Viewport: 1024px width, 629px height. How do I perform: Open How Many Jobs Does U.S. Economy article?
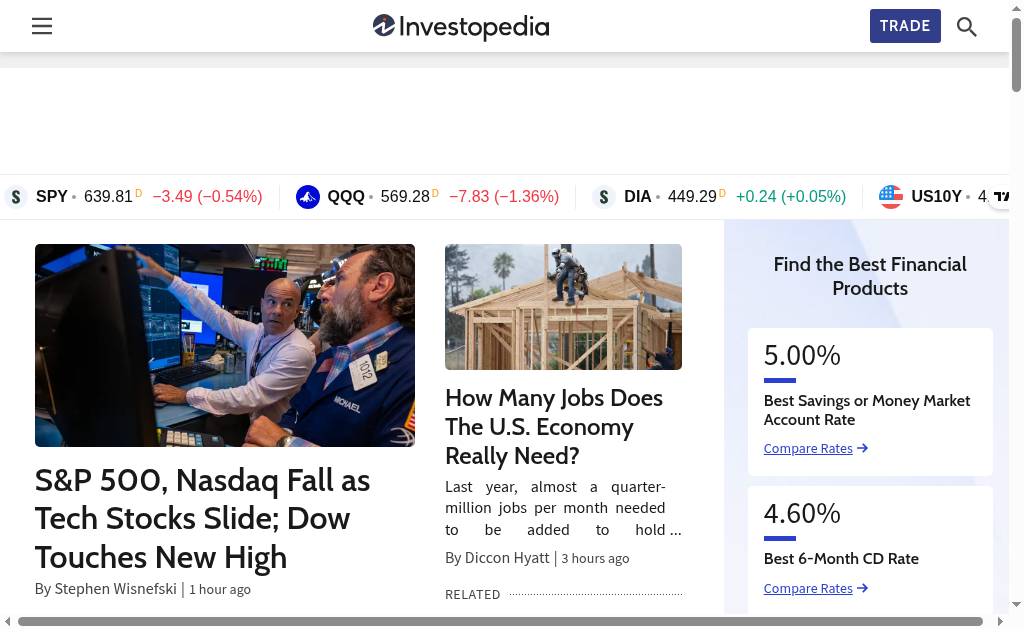pos(554,427)
